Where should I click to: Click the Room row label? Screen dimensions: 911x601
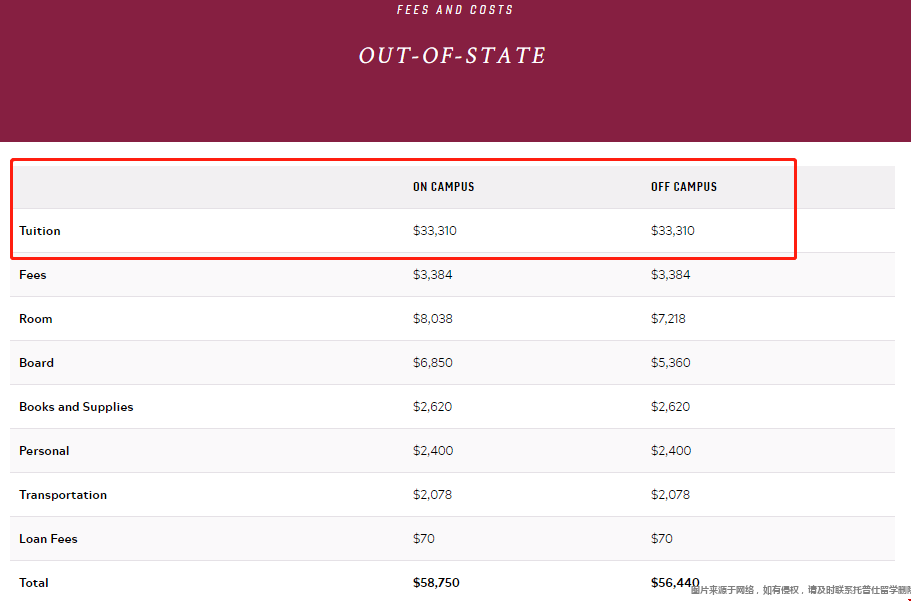point(35,319)
